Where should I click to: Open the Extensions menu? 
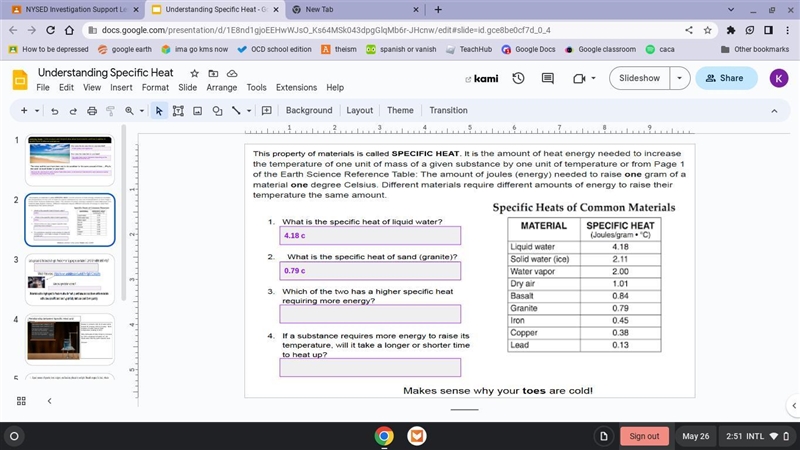(296, 88)
